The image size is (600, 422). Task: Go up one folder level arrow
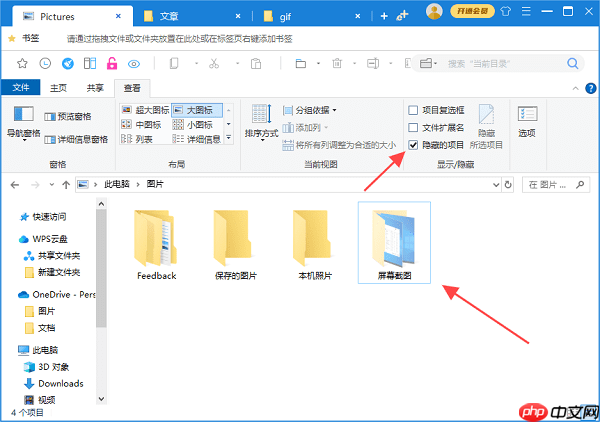pos(66,185)
